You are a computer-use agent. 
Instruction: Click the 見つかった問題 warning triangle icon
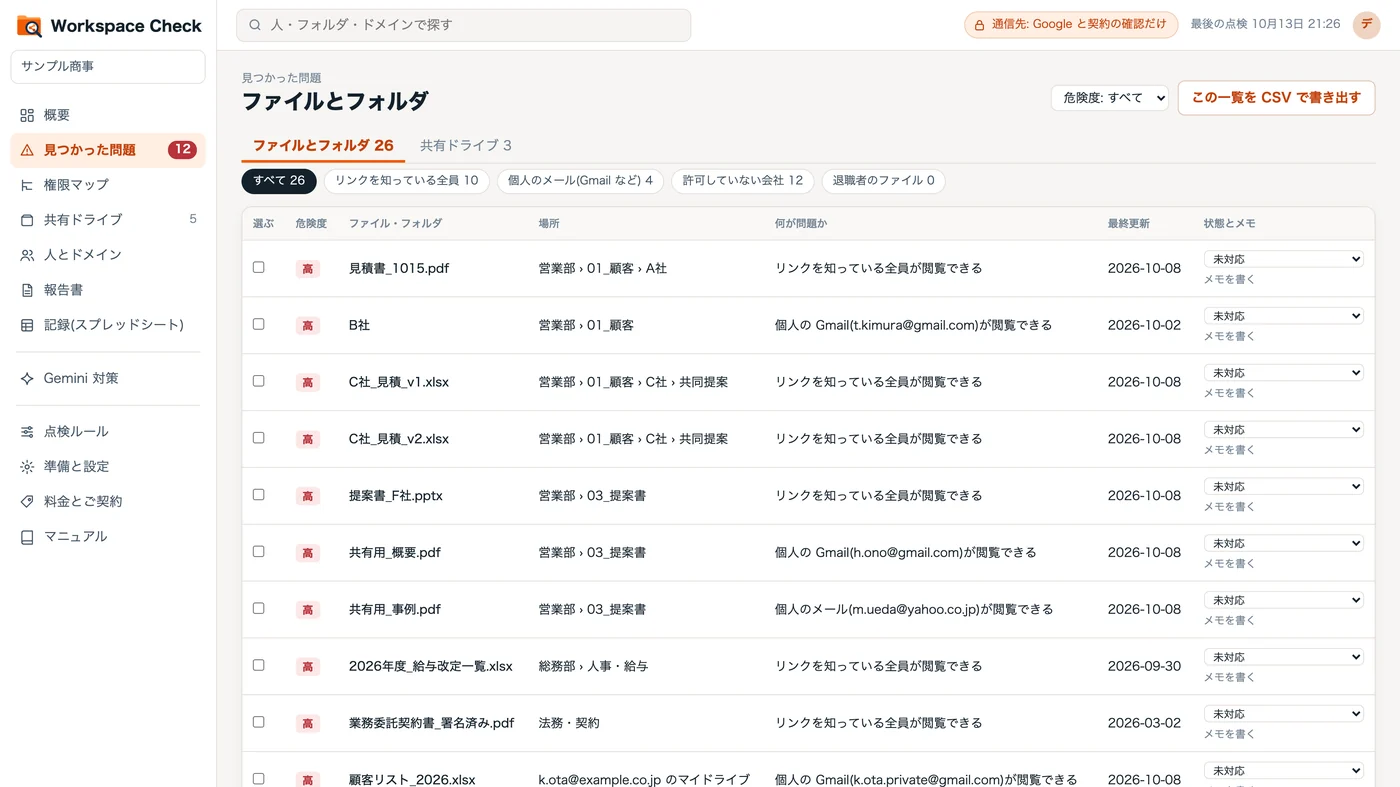point(27,150)
